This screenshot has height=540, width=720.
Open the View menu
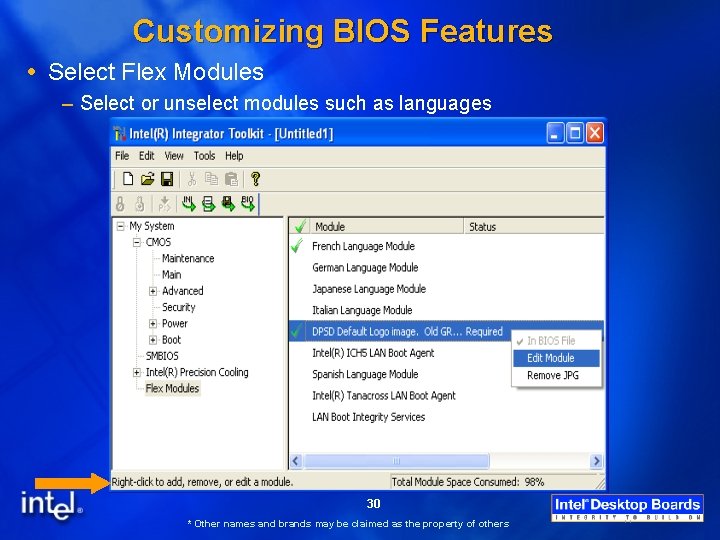174,156
